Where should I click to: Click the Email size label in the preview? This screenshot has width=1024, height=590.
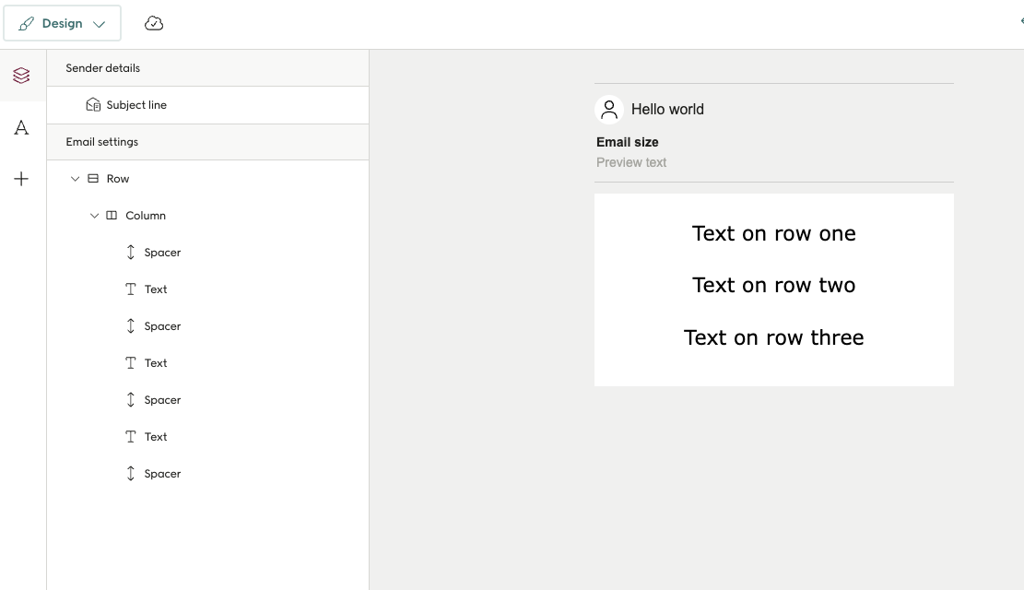[x=627, y=142]
